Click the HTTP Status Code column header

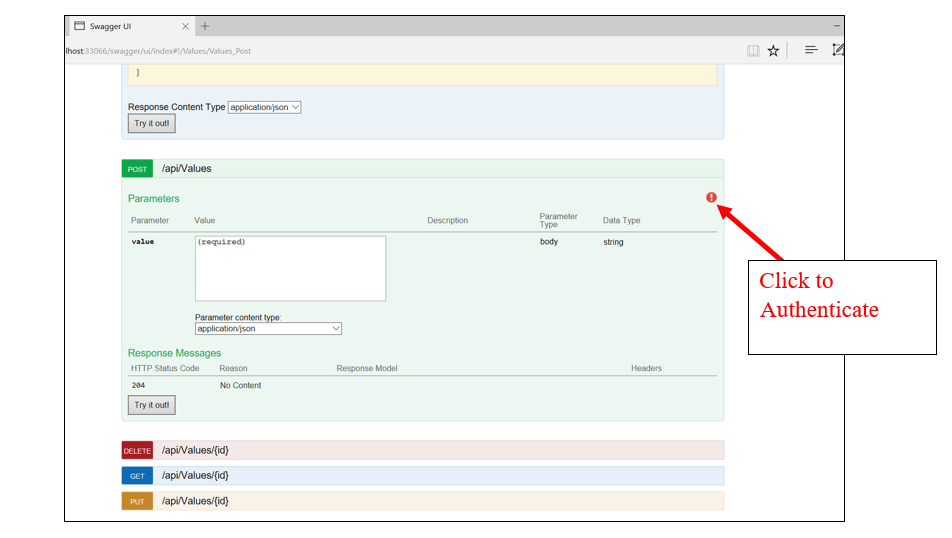(x=165, y=369)
